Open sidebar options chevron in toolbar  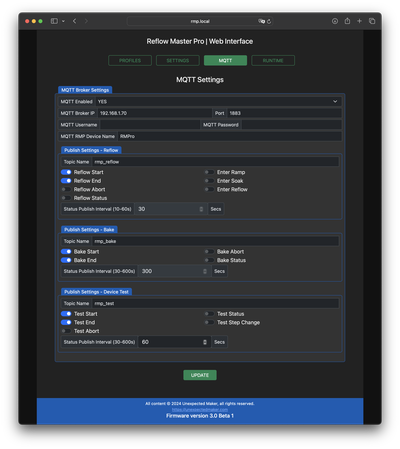pos(63,21)
